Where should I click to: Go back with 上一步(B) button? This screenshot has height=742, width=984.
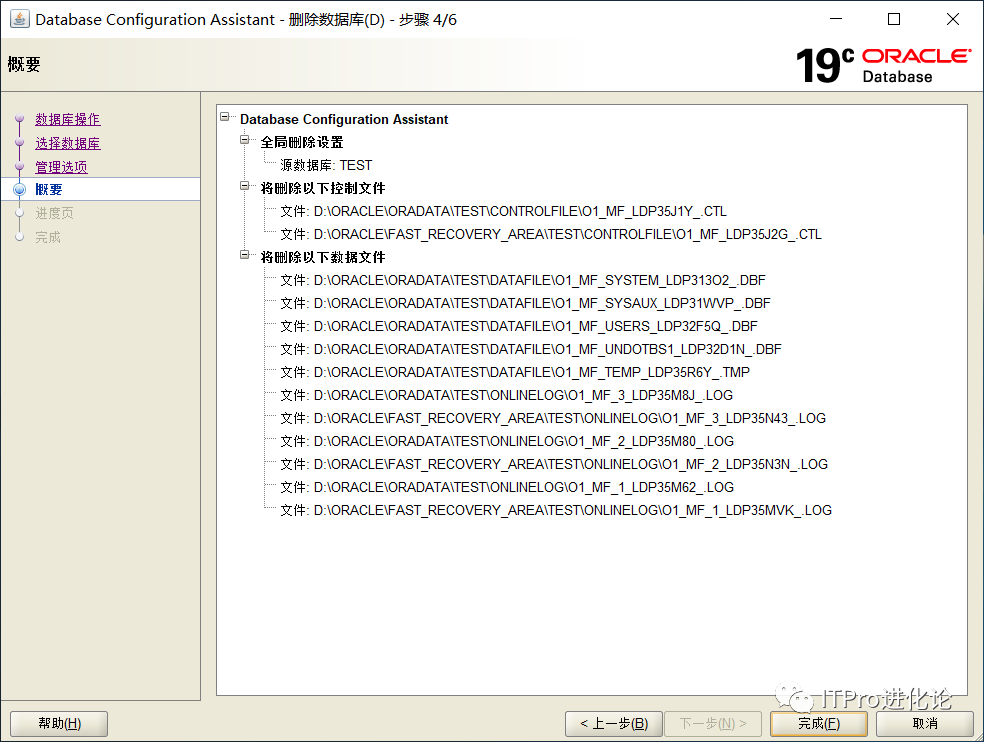tap(614, 724)
